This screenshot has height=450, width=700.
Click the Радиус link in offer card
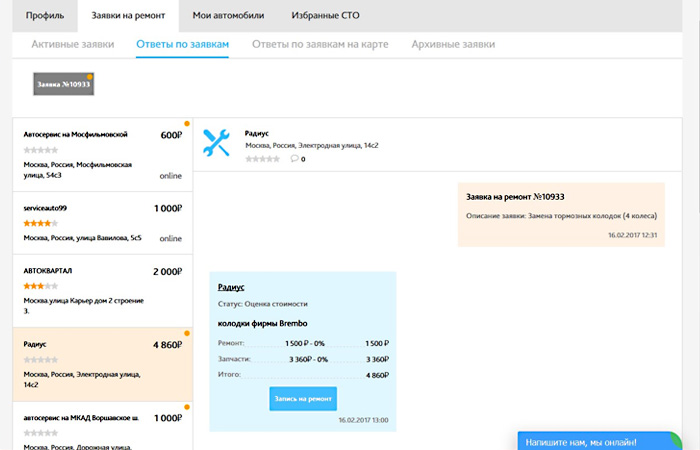coord(232,287)
